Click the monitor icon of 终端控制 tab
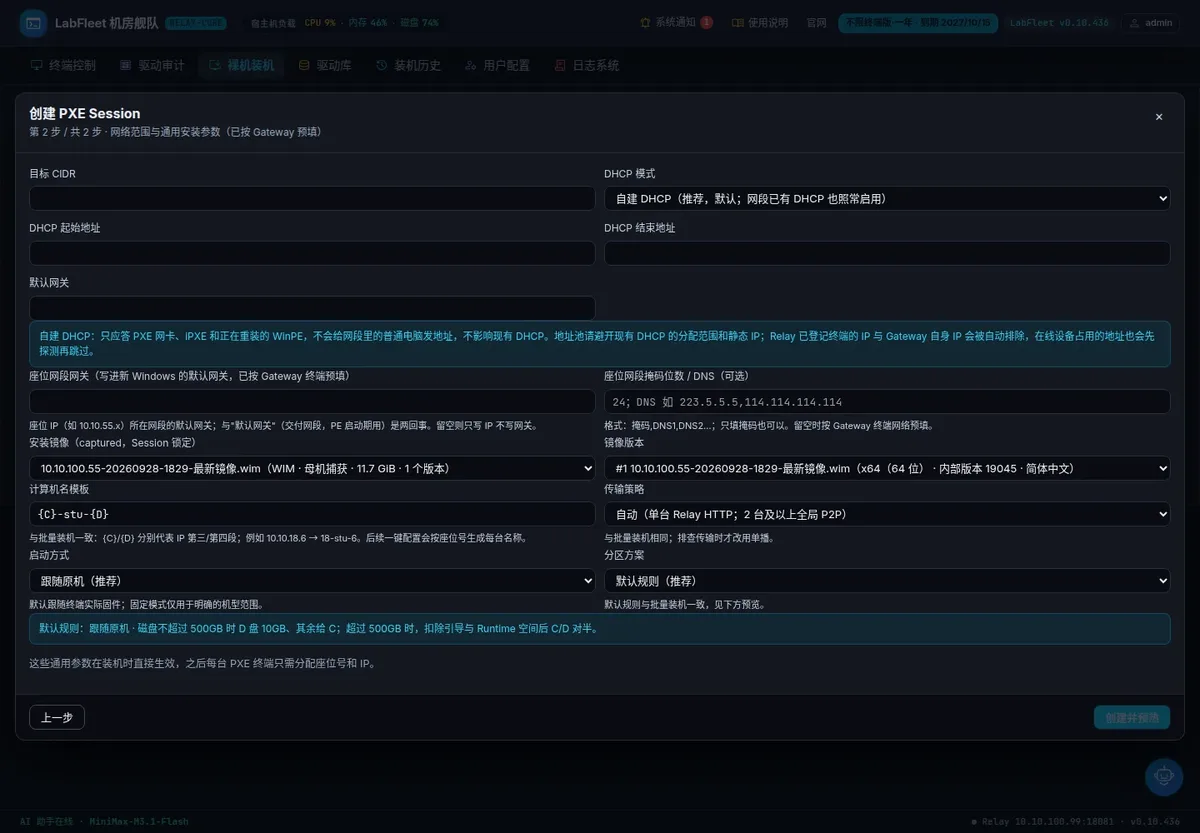Screen dimensions: 1200x833 [x=36, y=65]
